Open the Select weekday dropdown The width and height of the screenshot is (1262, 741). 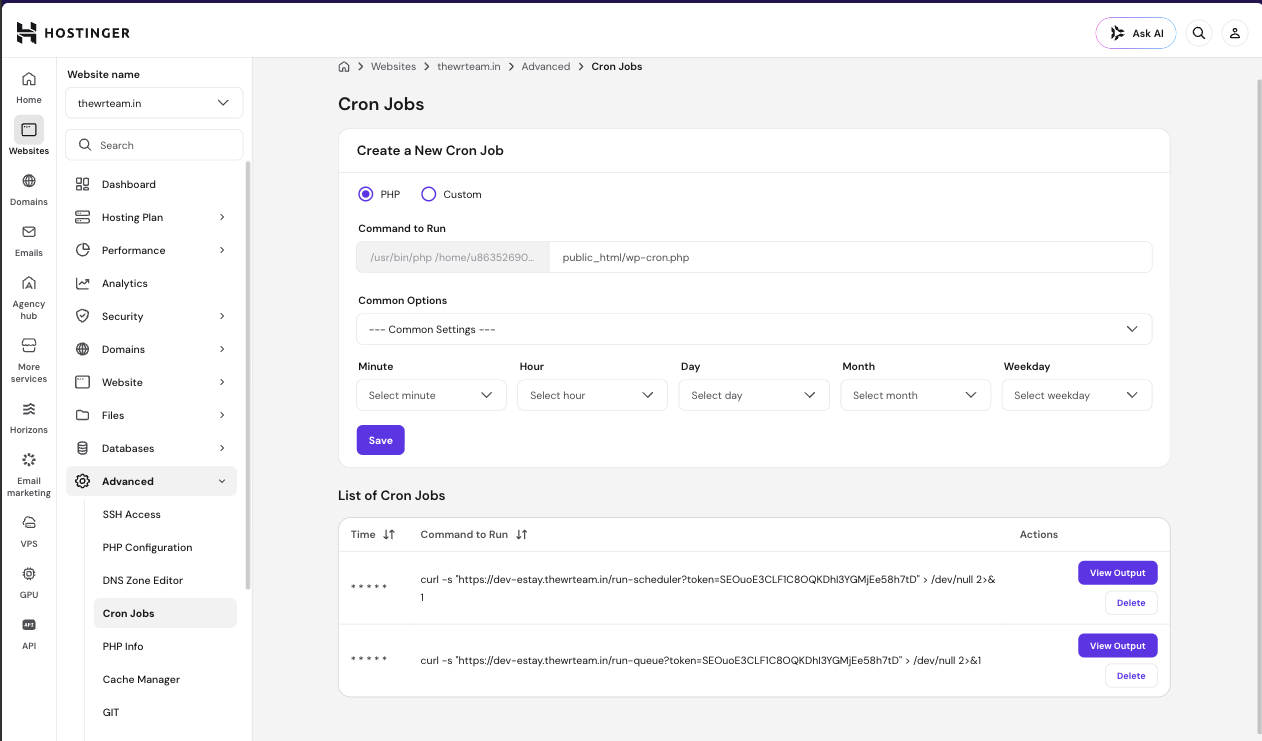point(1077,395)
